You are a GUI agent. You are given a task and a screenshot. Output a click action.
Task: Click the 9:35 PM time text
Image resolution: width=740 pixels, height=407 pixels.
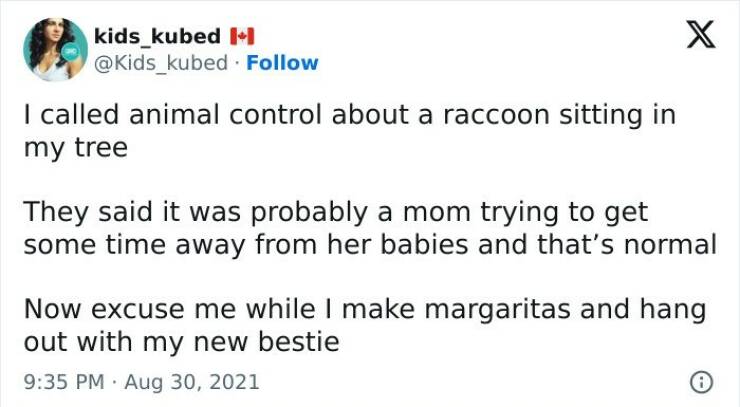point(63,381)
